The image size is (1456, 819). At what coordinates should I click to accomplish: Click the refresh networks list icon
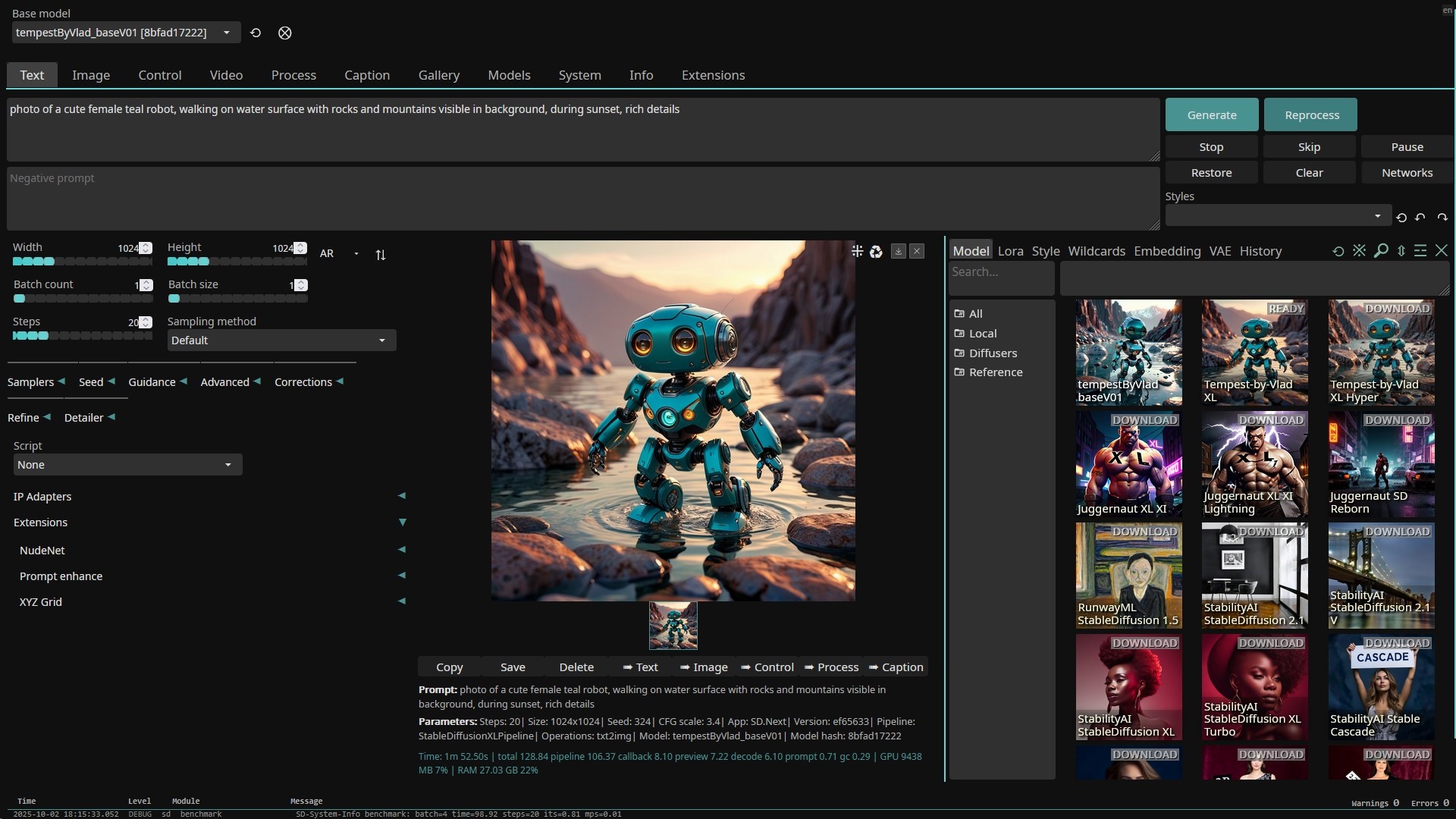(x=1338, y=251)
